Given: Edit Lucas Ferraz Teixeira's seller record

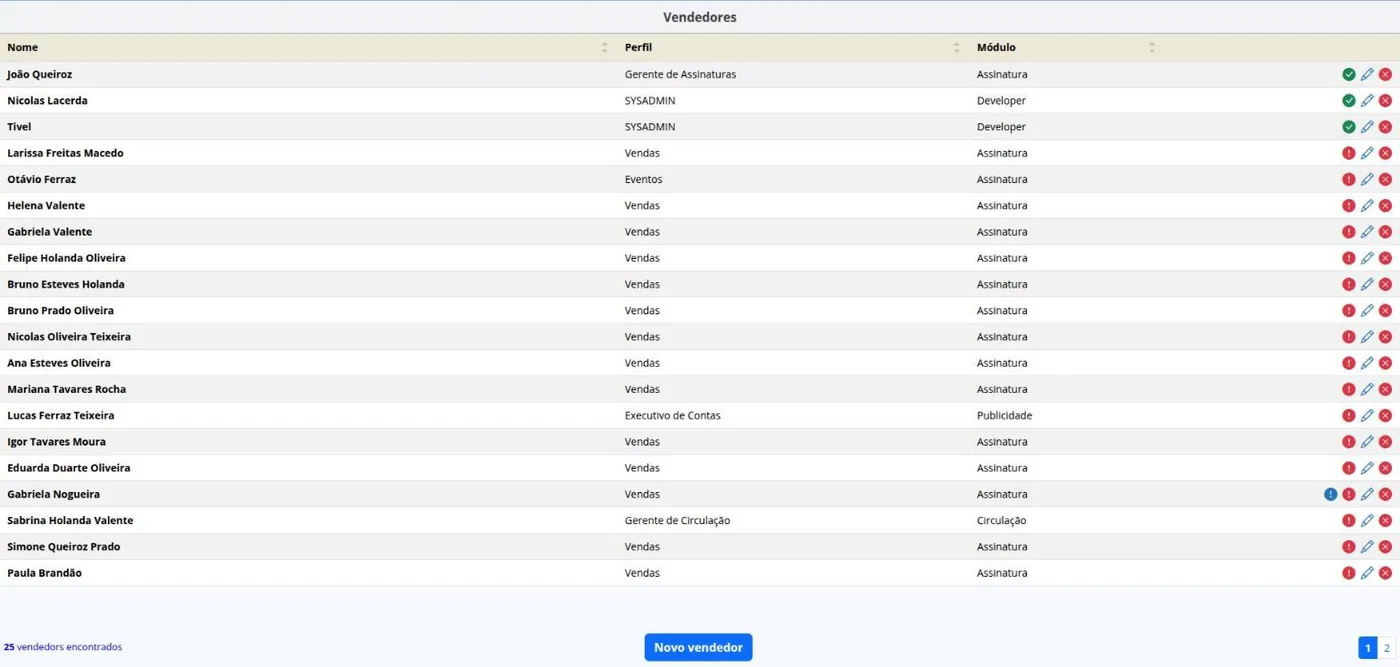Looking at the screenshot, I should (1367, 415).
